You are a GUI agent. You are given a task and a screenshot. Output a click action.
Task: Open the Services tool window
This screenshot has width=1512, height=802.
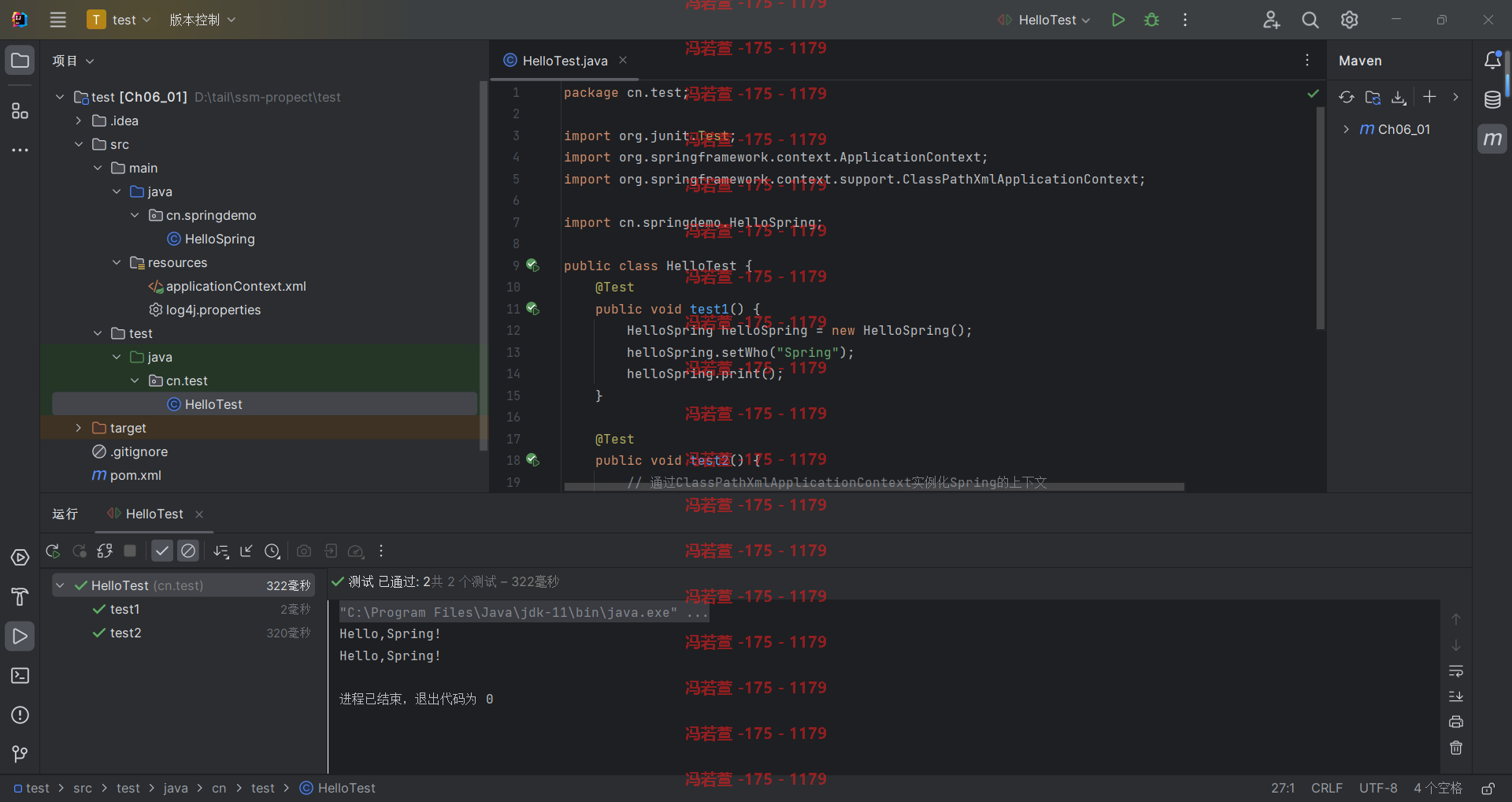[x=20, y=558]
